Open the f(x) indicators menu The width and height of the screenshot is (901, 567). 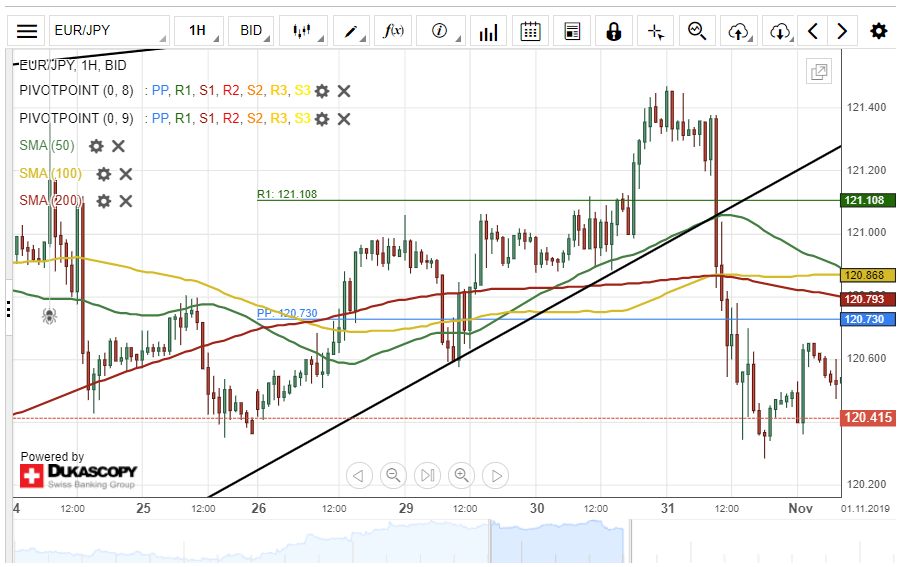click(x=394, y=31)
